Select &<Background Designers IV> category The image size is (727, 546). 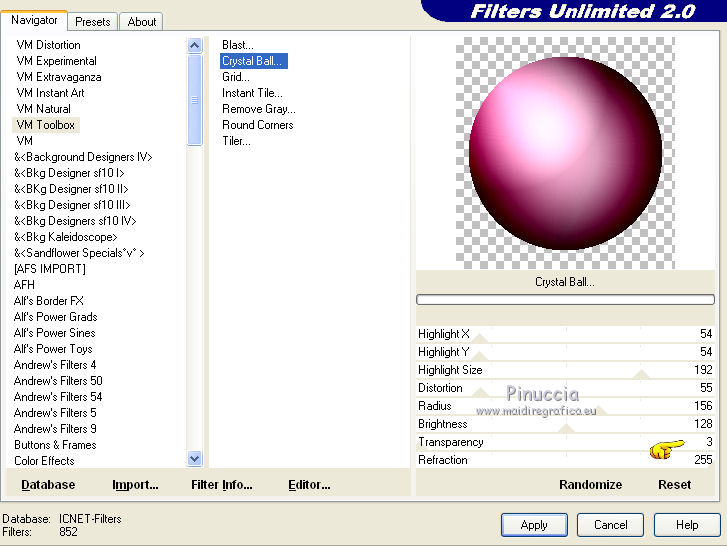coord(83,157)
